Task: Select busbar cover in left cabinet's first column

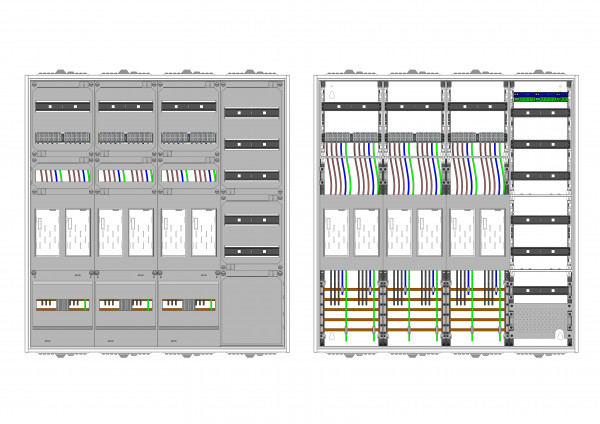Action: [x=63, y=304]
